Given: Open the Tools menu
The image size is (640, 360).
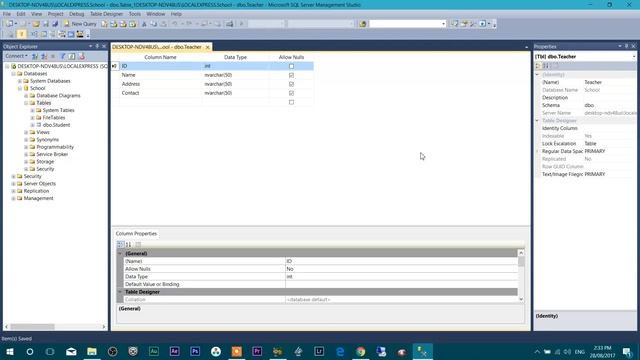Looking at the screenshot, I should (x=135, y=14).
